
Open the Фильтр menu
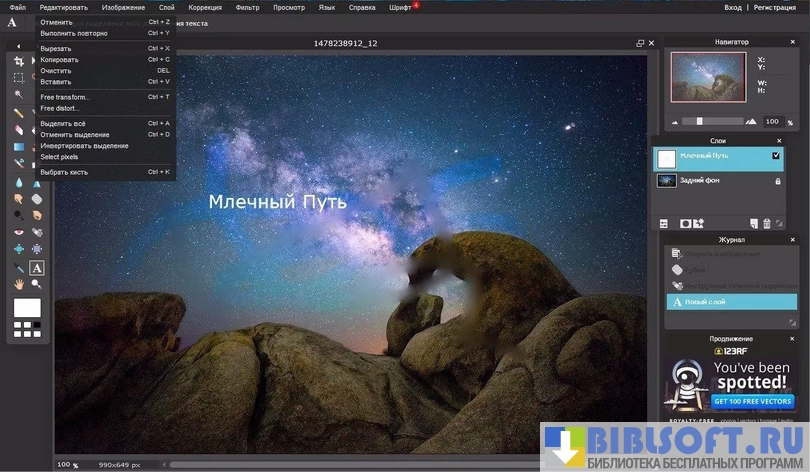(247, 7)
